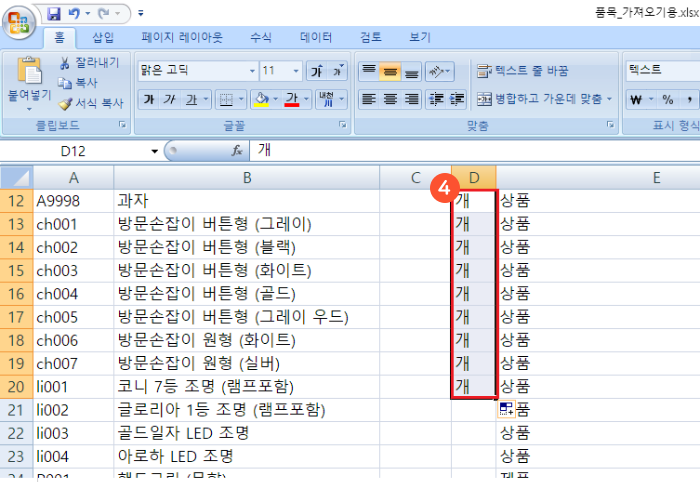700x500 pixels.
Task: Click 텍스트 줄 바꿈 wrap text button
Action: [x=523, y=71]
